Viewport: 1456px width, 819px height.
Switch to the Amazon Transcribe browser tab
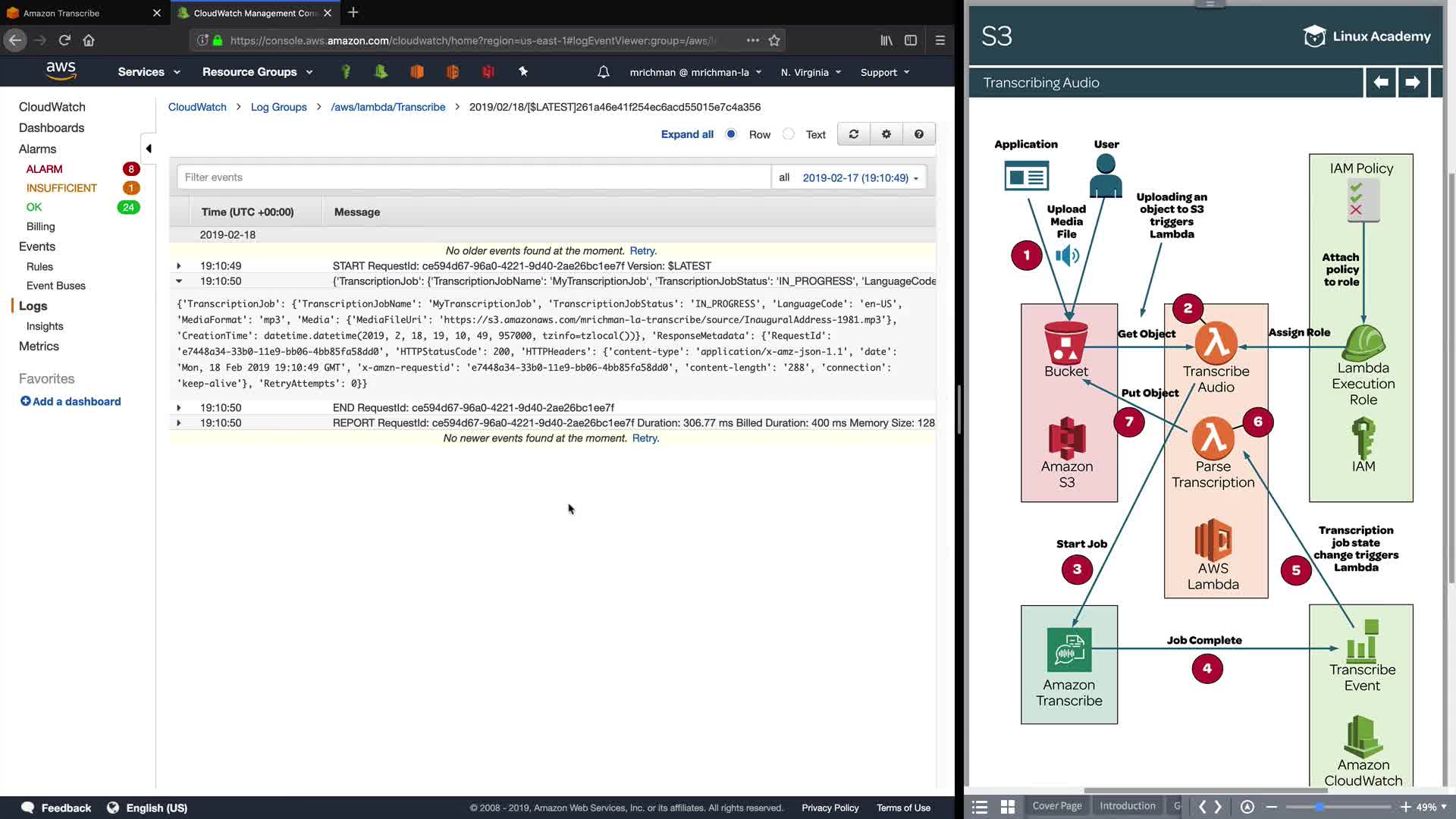tap(61, 13)
